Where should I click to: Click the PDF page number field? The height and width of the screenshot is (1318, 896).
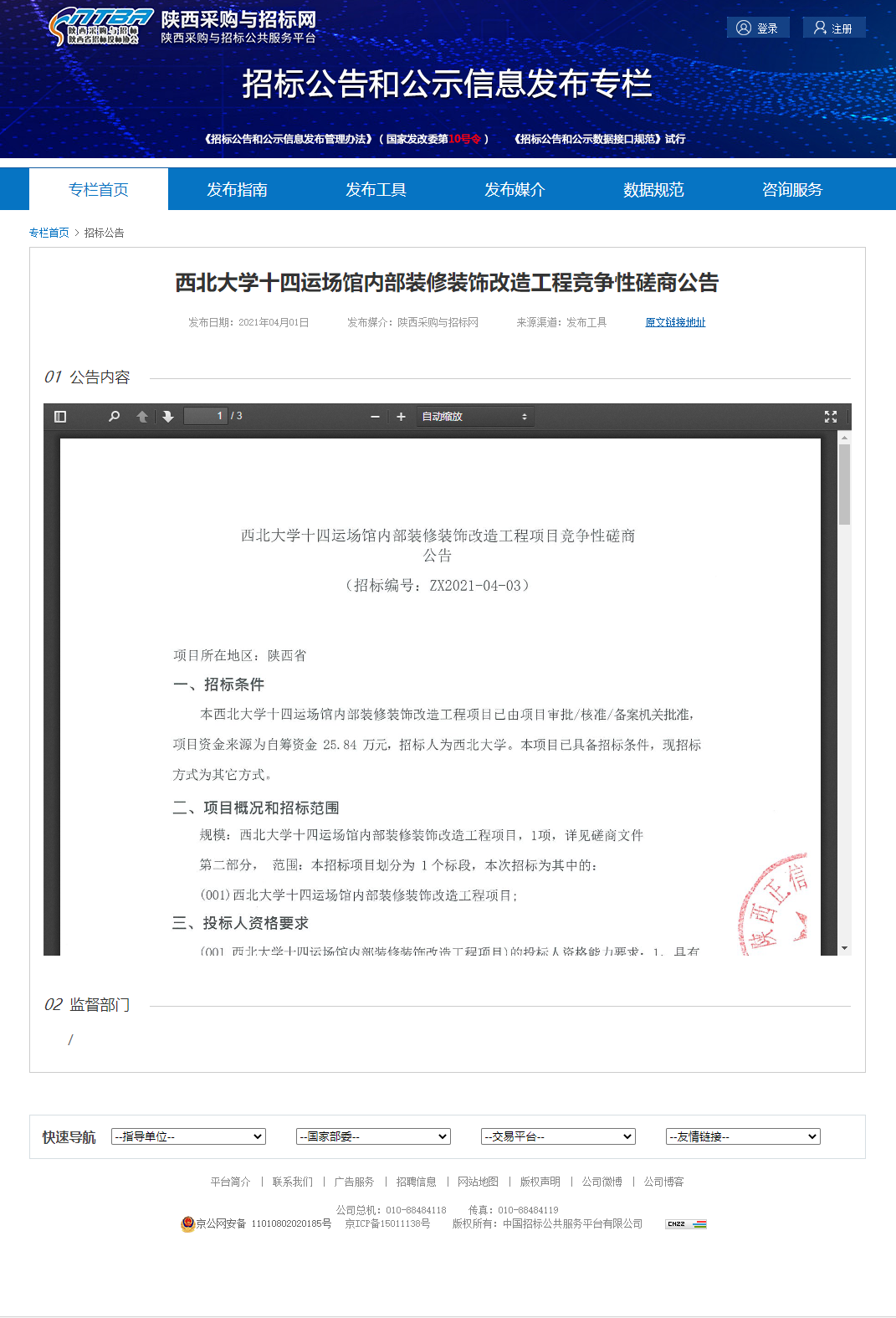[x=206, y=416]
